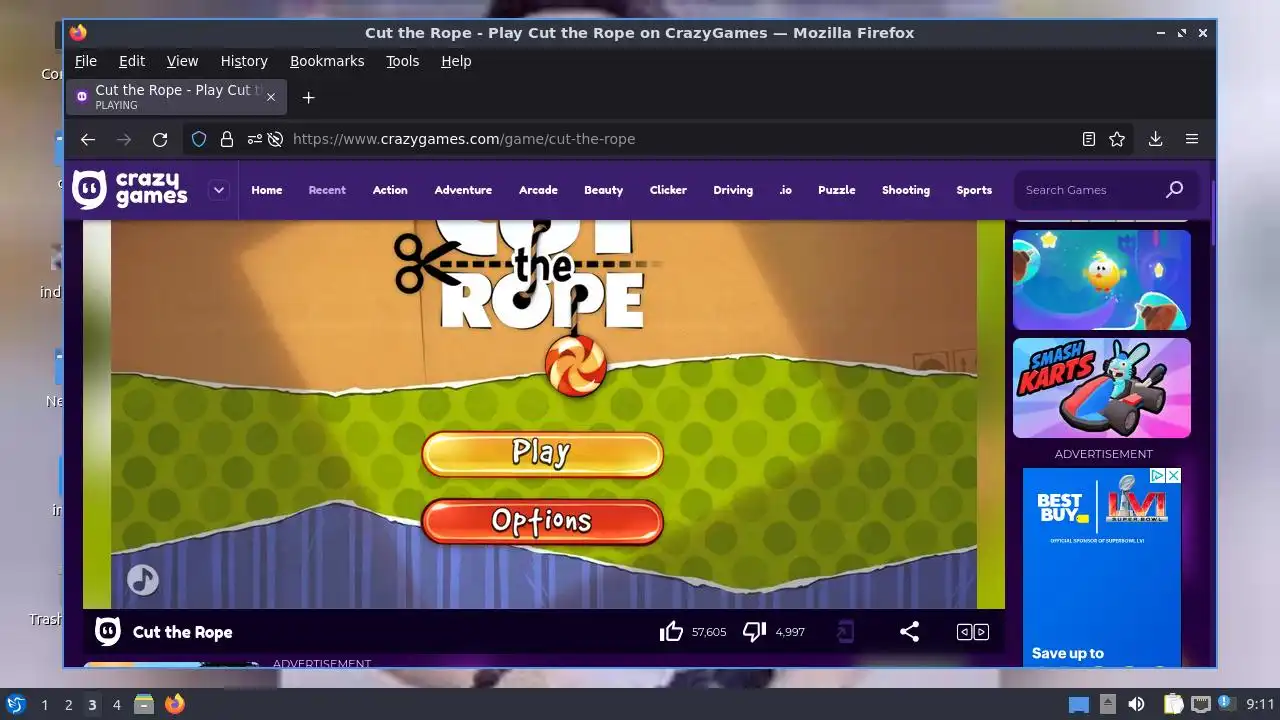Toggle the game music note icon
This screenshot has width=1280, height=720.
click(x=142, y=580)
